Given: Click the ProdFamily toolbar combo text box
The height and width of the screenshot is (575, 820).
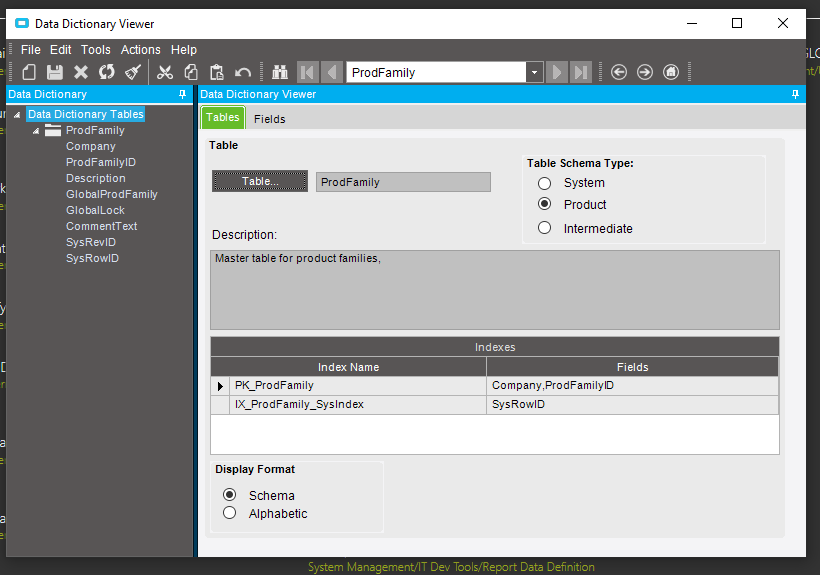Looking at the screenshot, I should pyautogui.click(x=436, y=72).
